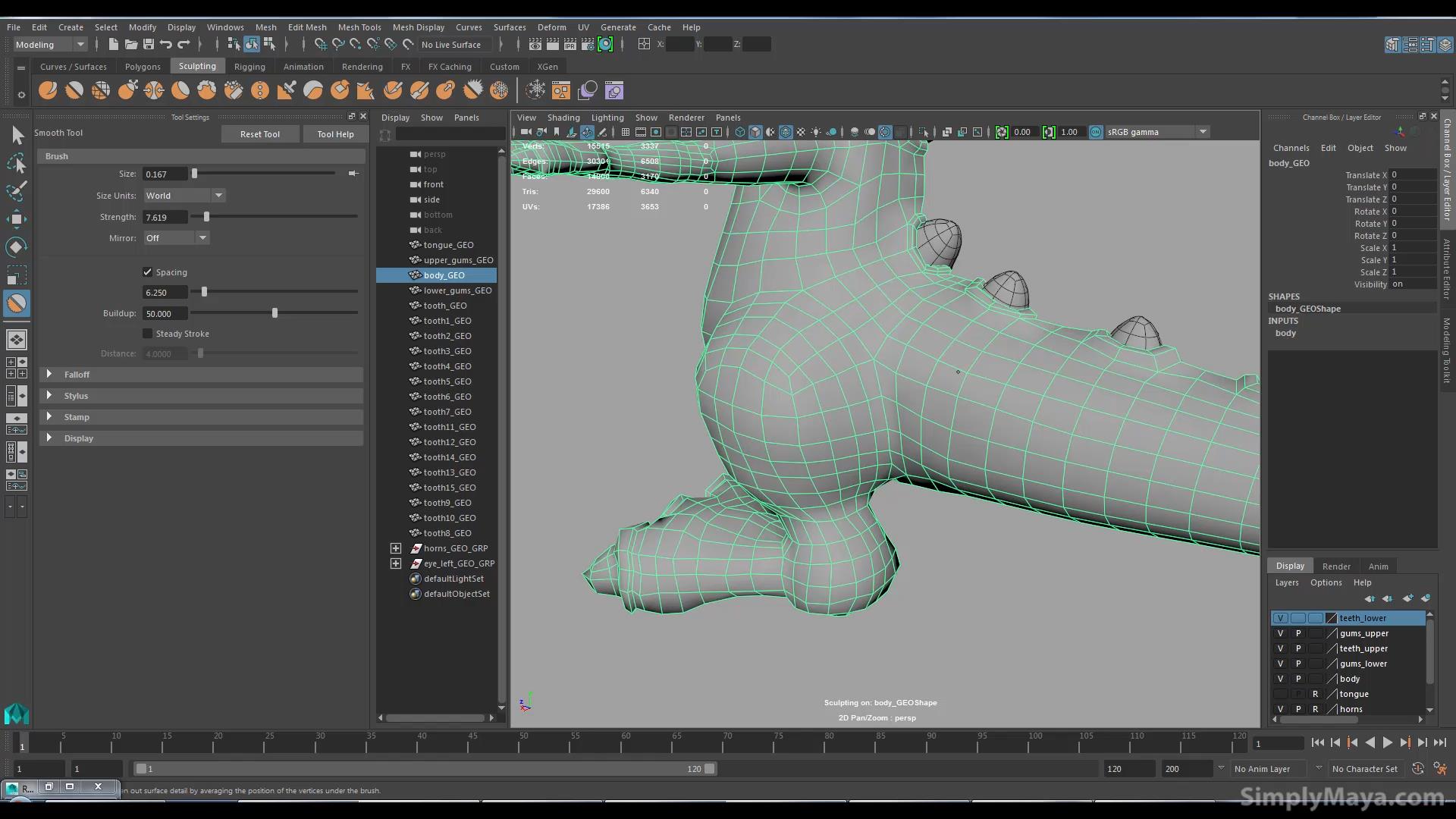Select tongue_GEO in the outliner
The image size is (1456, 819).
point(447,245)
